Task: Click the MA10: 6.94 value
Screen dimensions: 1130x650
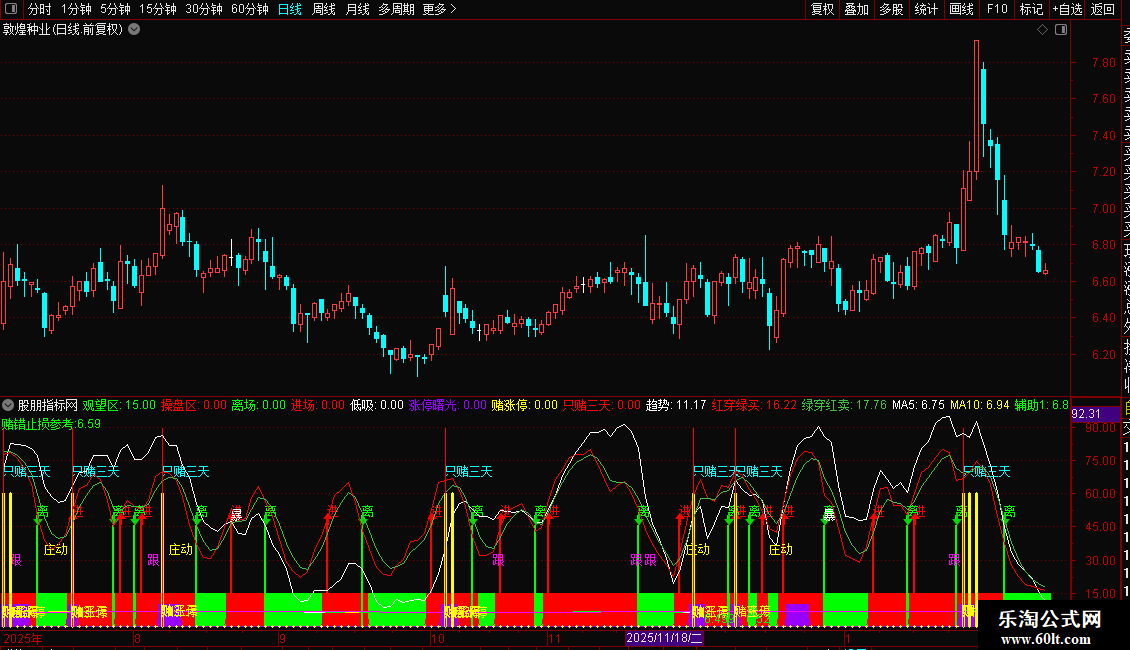Action: pyautogui.click(x=979, y=405)
